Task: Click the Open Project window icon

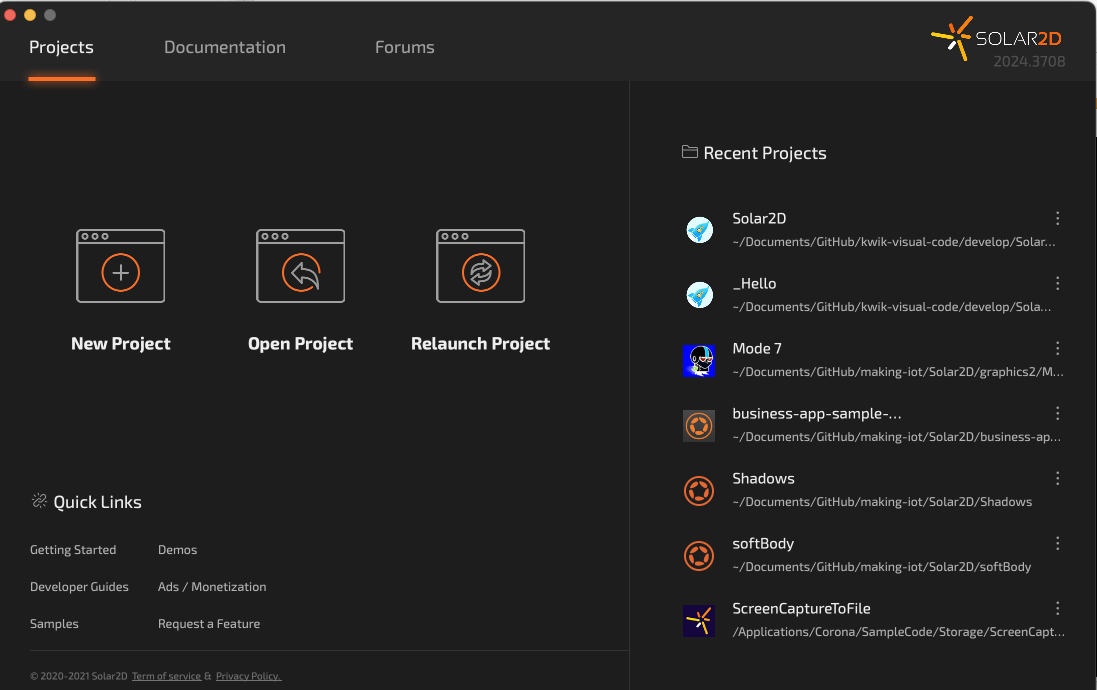Action: coord(300,266)
